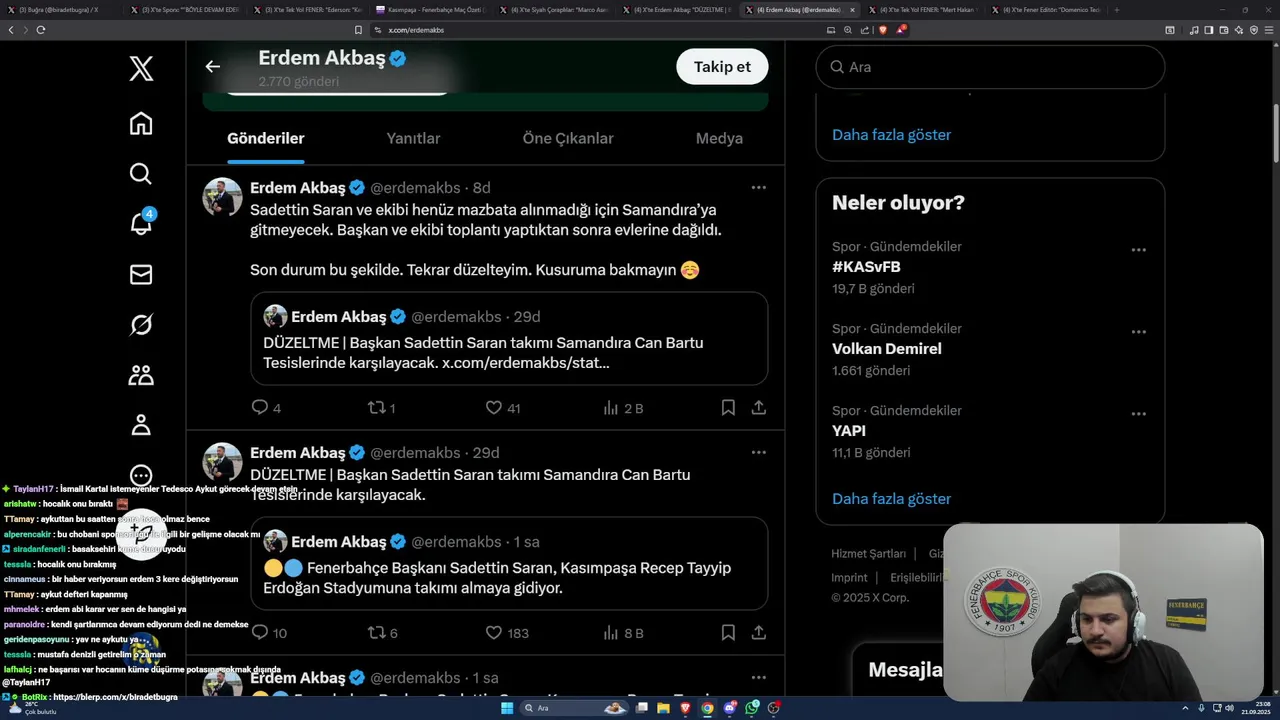Like the post with 41 likes

click(x=493, y=408)
